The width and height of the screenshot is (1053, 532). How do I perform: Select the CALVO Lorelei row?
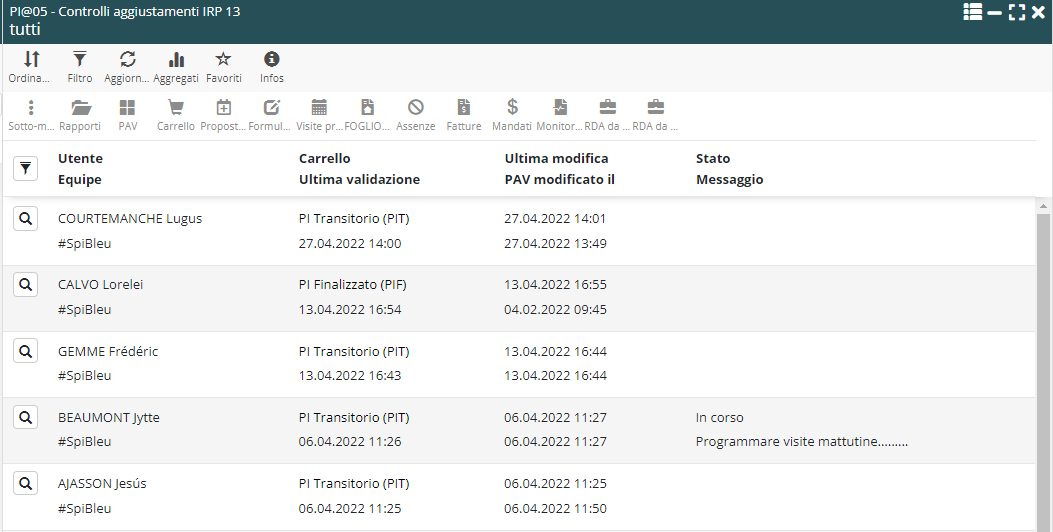[400, 297]
